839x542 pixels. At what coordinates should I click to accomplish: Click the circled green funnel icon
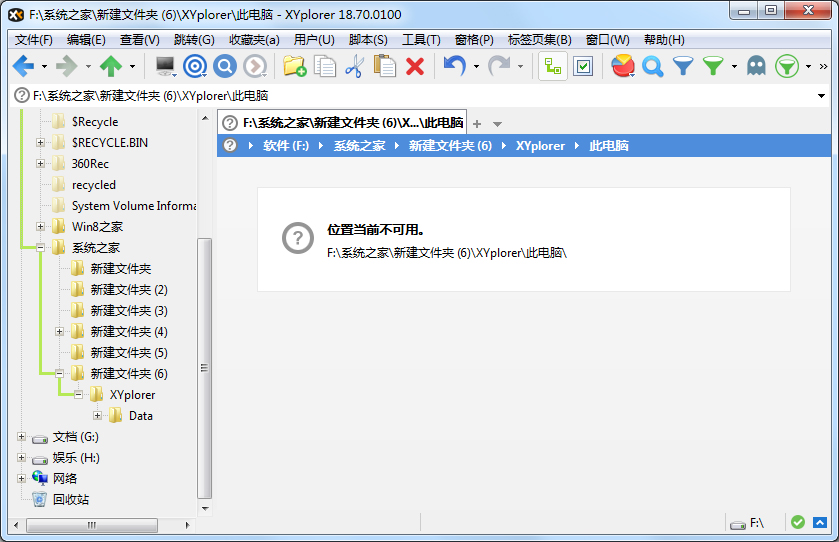click(x=787, y=66)
